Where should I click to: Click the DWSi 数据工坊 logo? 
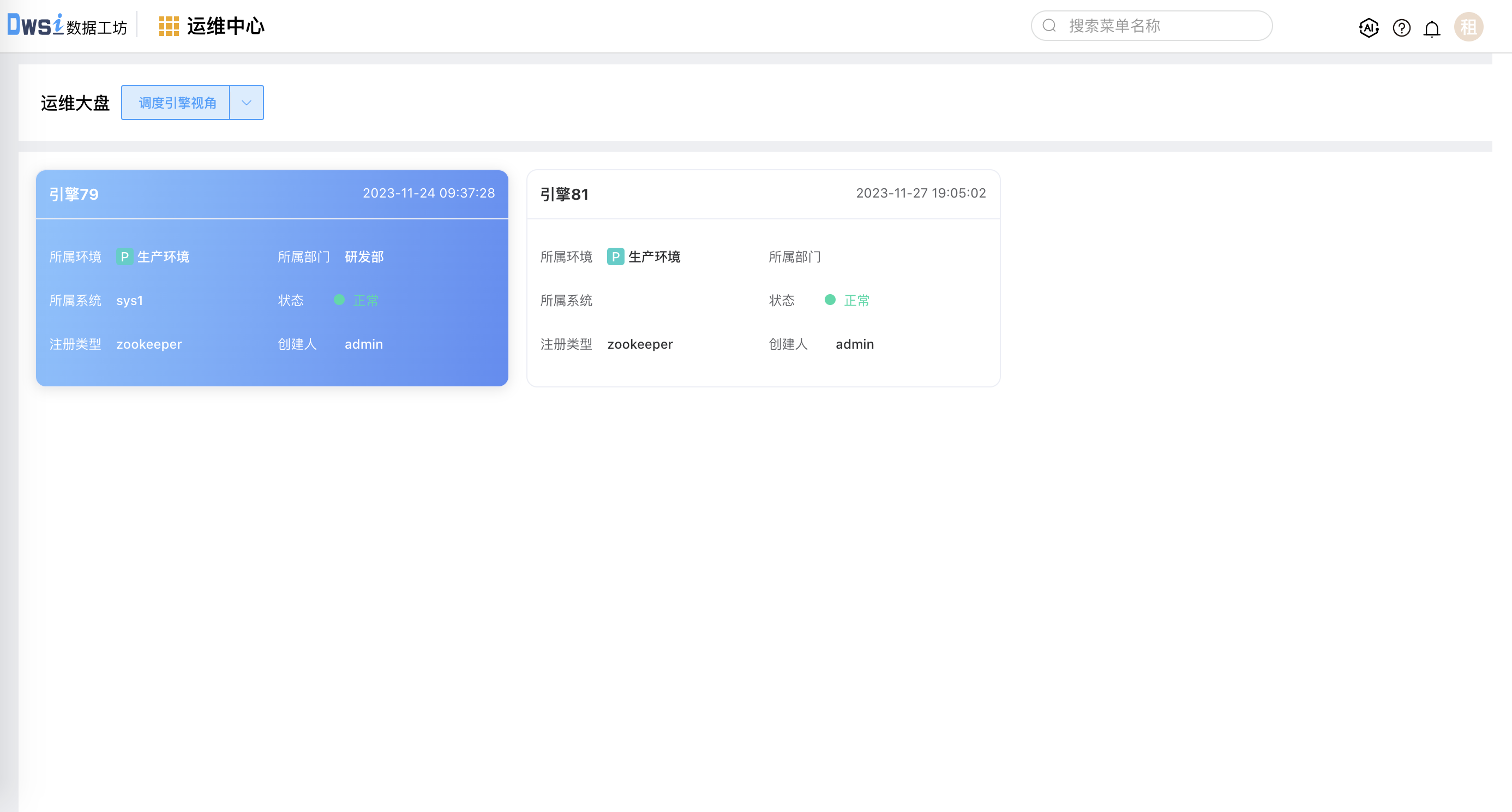click(67, 26)
